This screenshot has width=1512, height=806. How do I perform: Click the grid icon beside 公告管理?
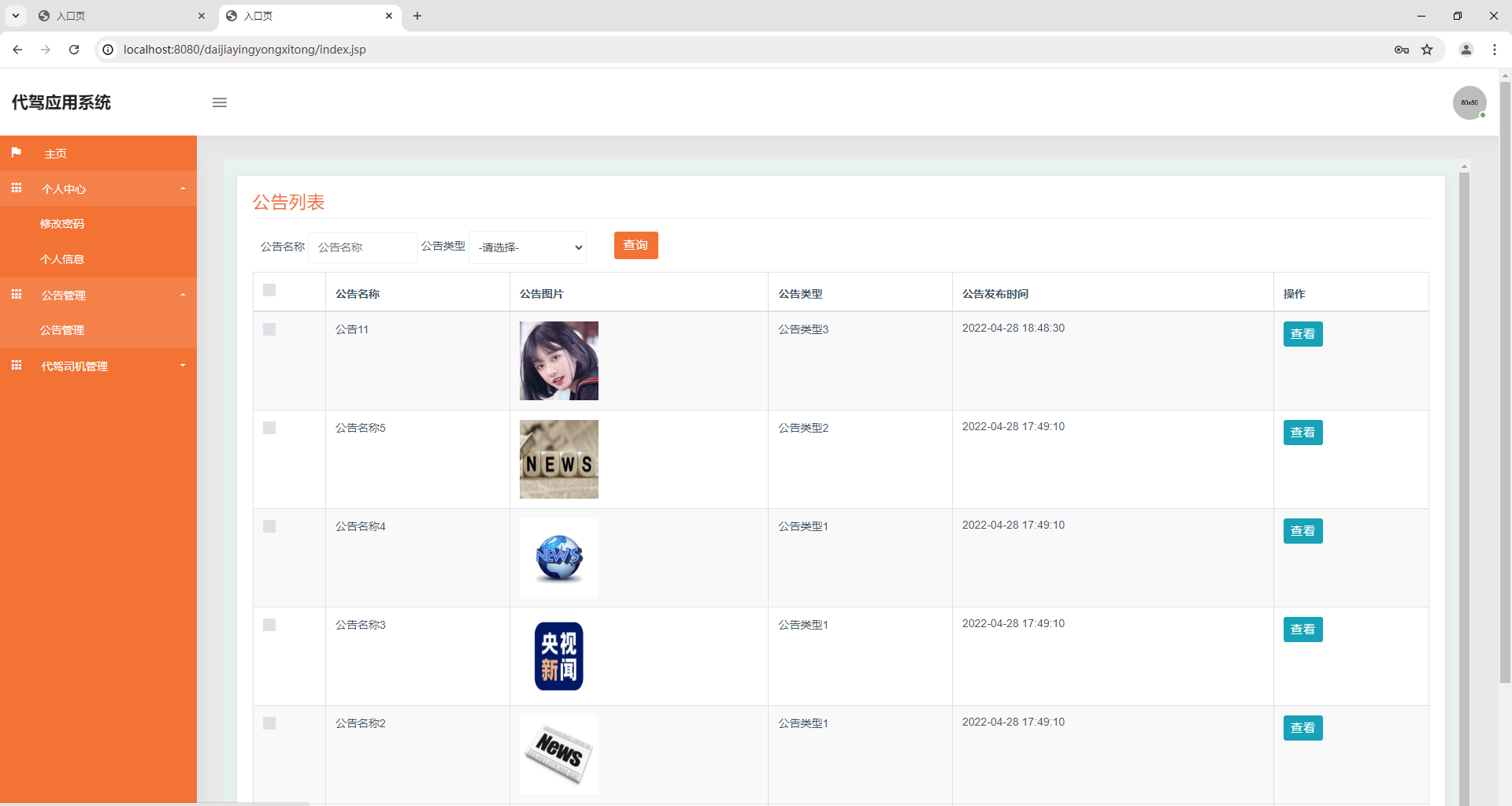(x=17, y=295)
